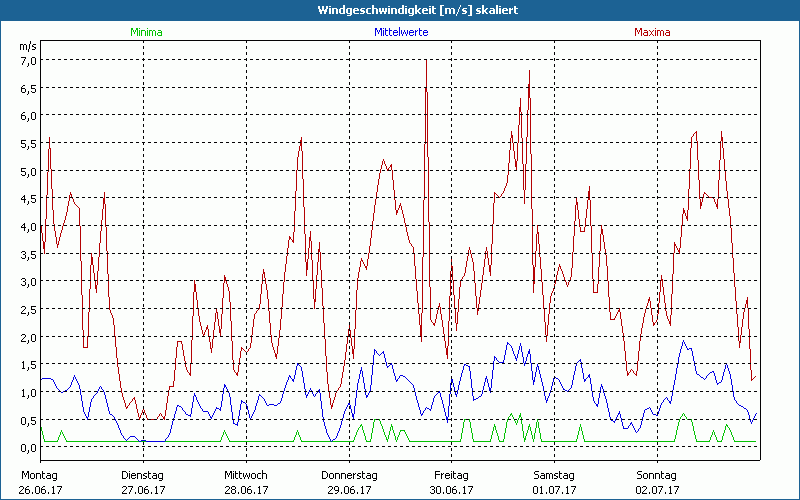Click the 'm/s' unit label on the y-axis
The image size is (800, 500).
pyautogui.click(x=27, y=46)
